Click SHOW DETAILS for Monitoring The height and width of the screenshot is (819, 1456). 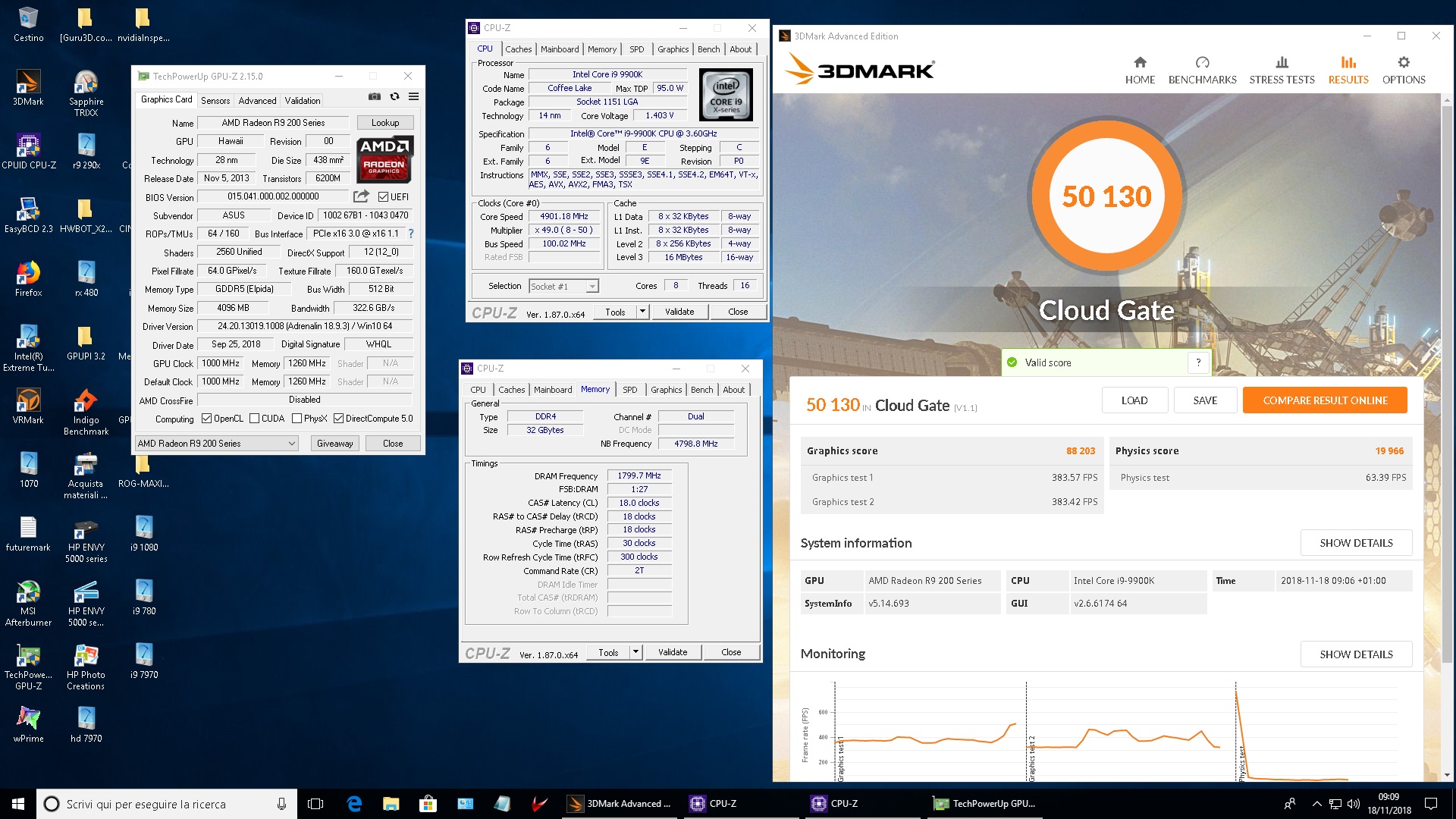[1356, 654]
